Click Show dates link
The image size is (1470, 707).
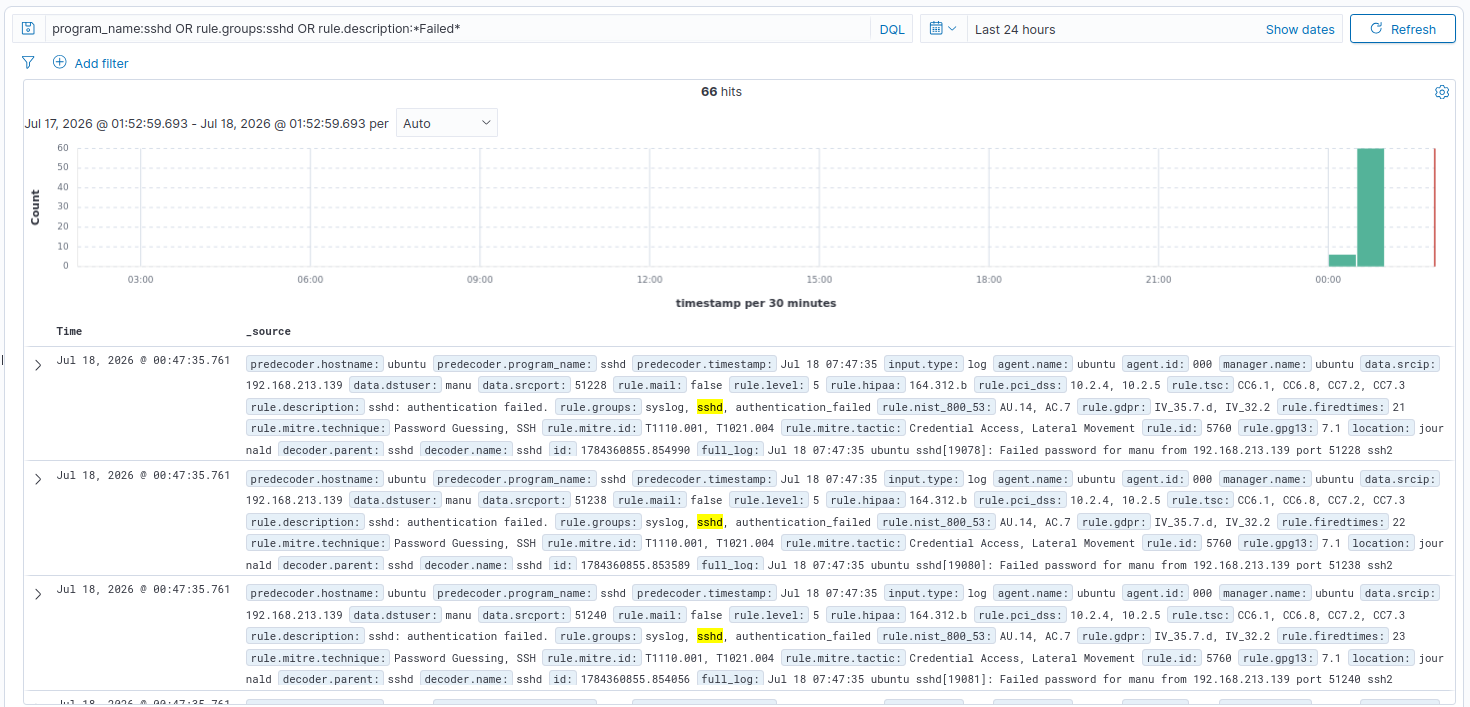pos(1300,30)
